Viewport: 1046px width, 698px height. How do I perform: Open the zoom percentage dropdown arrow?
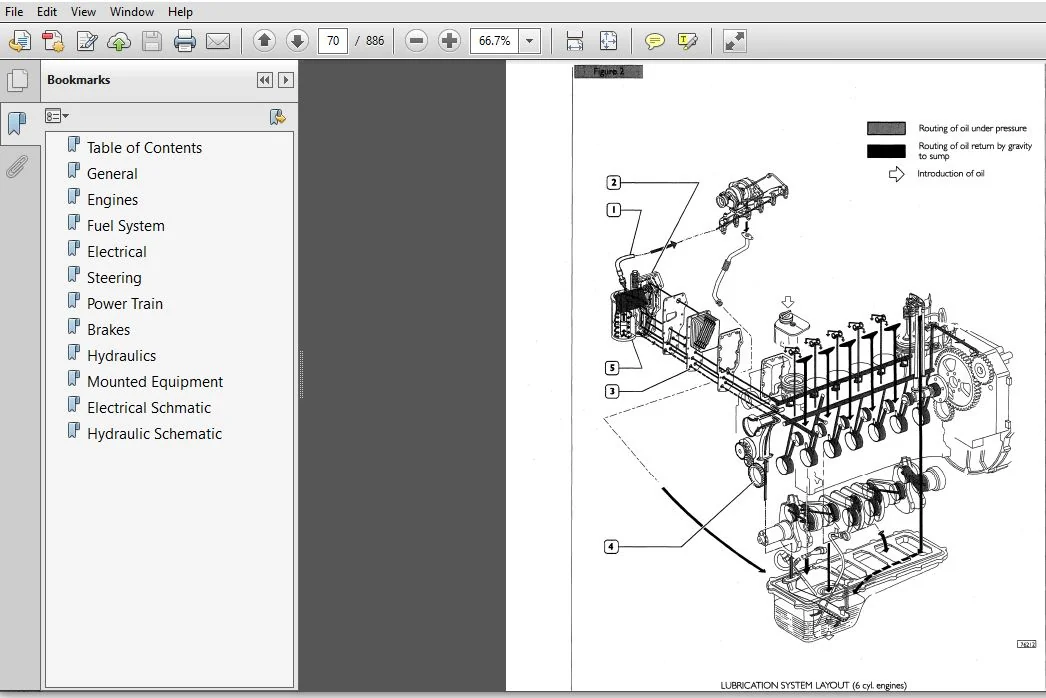(x=530, y=41)
